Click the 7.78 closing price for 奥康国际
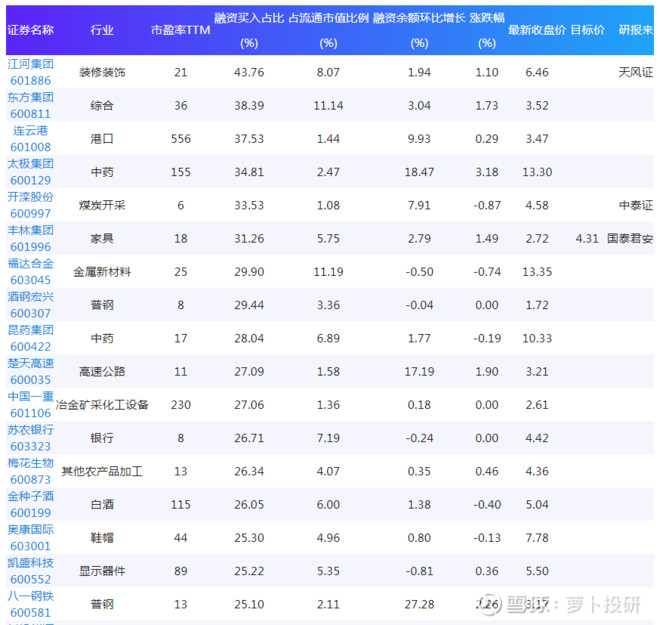Viewport: 660px width, 625px height. (537, 538)
